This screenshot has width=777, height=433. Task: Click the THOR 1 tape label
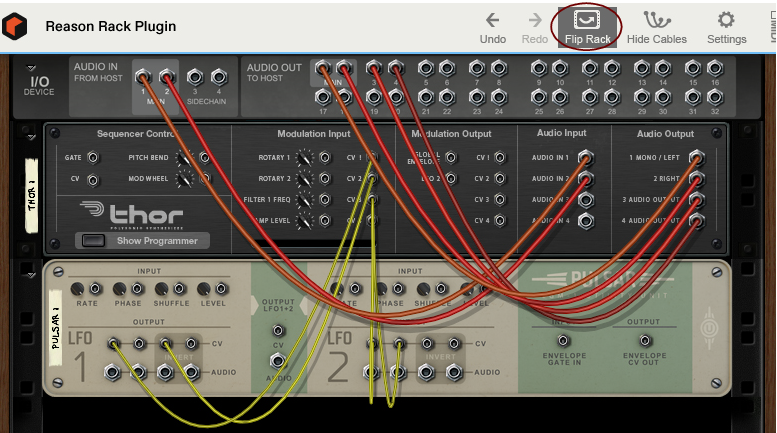coord(31,196)
